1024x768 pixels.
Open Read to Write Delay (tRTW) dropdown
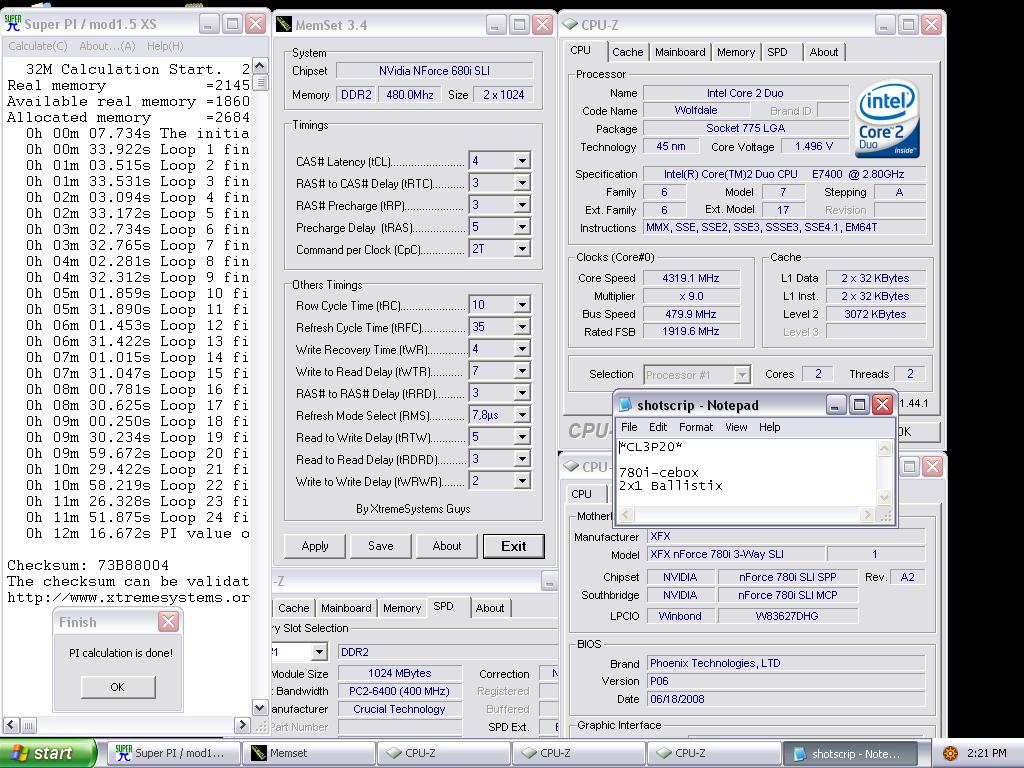(522, 437)
